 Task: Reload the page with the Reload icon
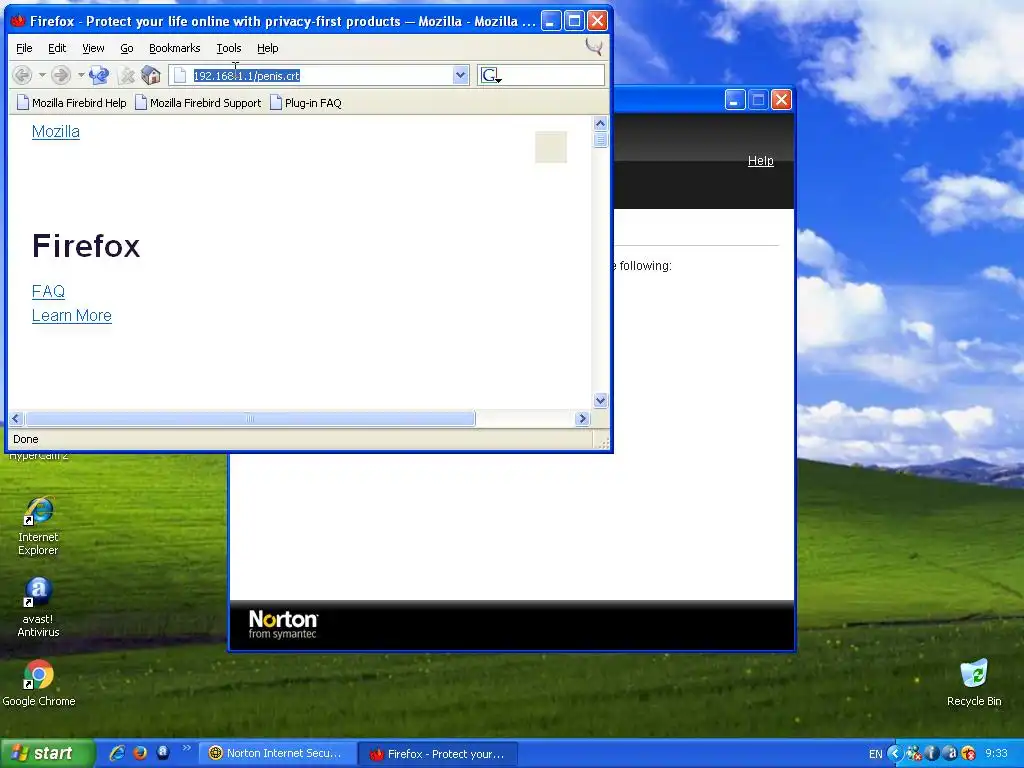click(99, 75)
